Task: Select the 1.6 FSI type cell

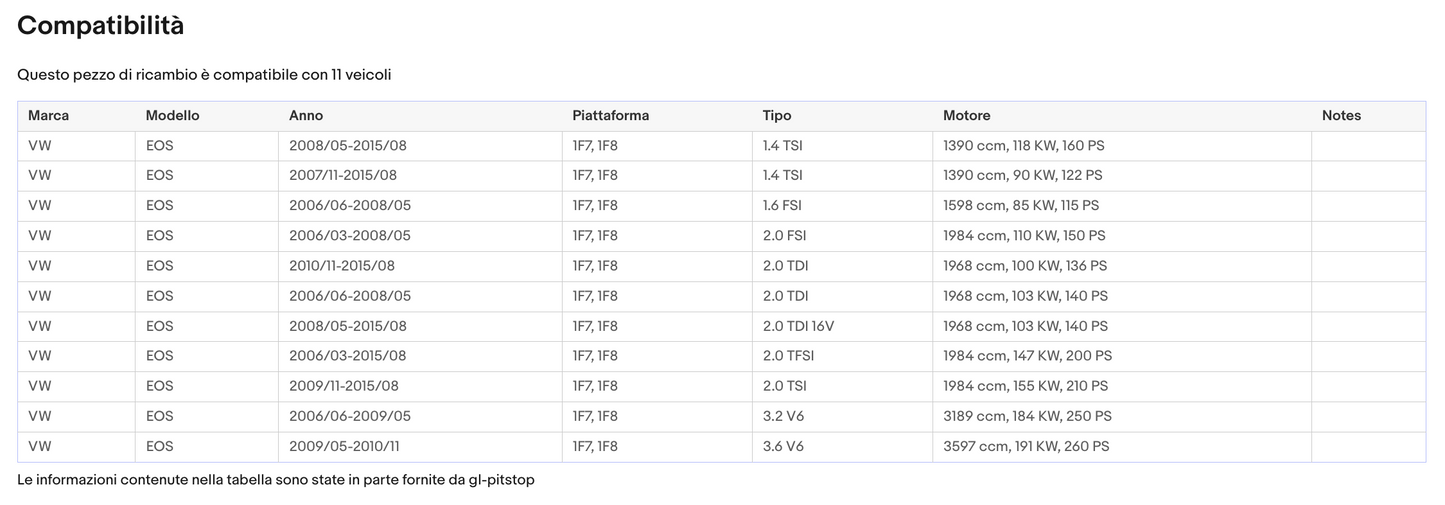Action: click(x=782, y=206)
